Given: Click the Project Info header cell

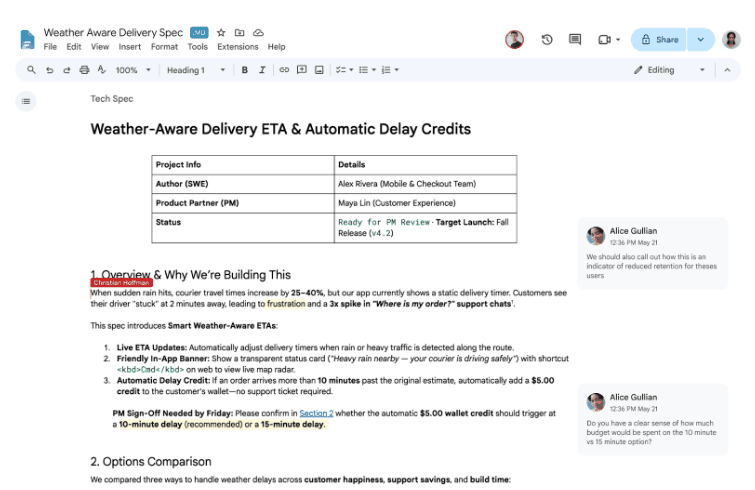Looking at the screenshot, I should (x=243, y=165).
